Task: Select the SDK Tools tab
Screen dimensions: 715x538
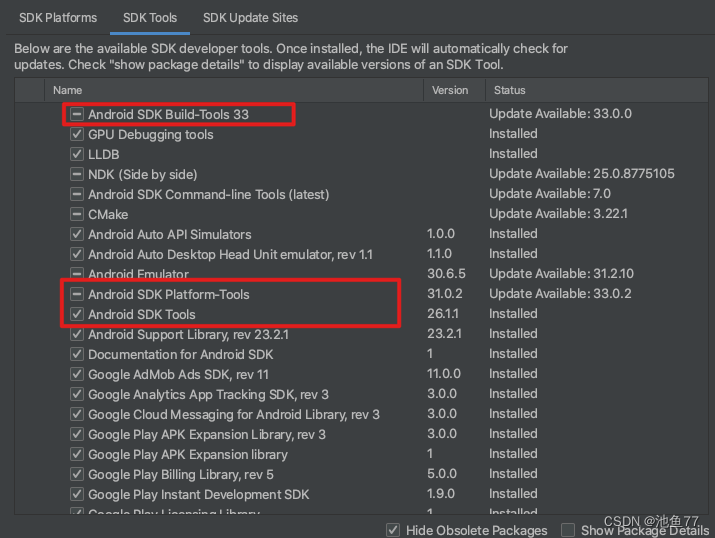Action: [x=150, y=18]
